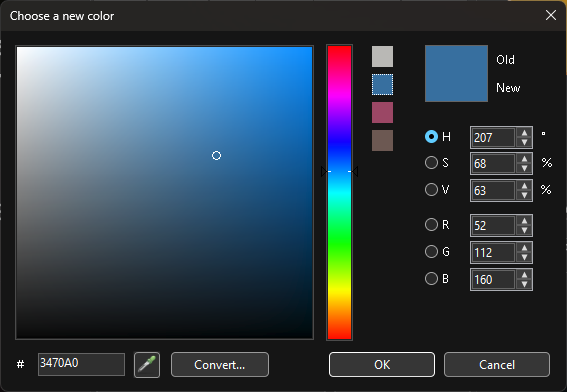The height and width of the screenshot is (392, 567).
Task: Decrease the R value with down arrow
Action: 524,230
